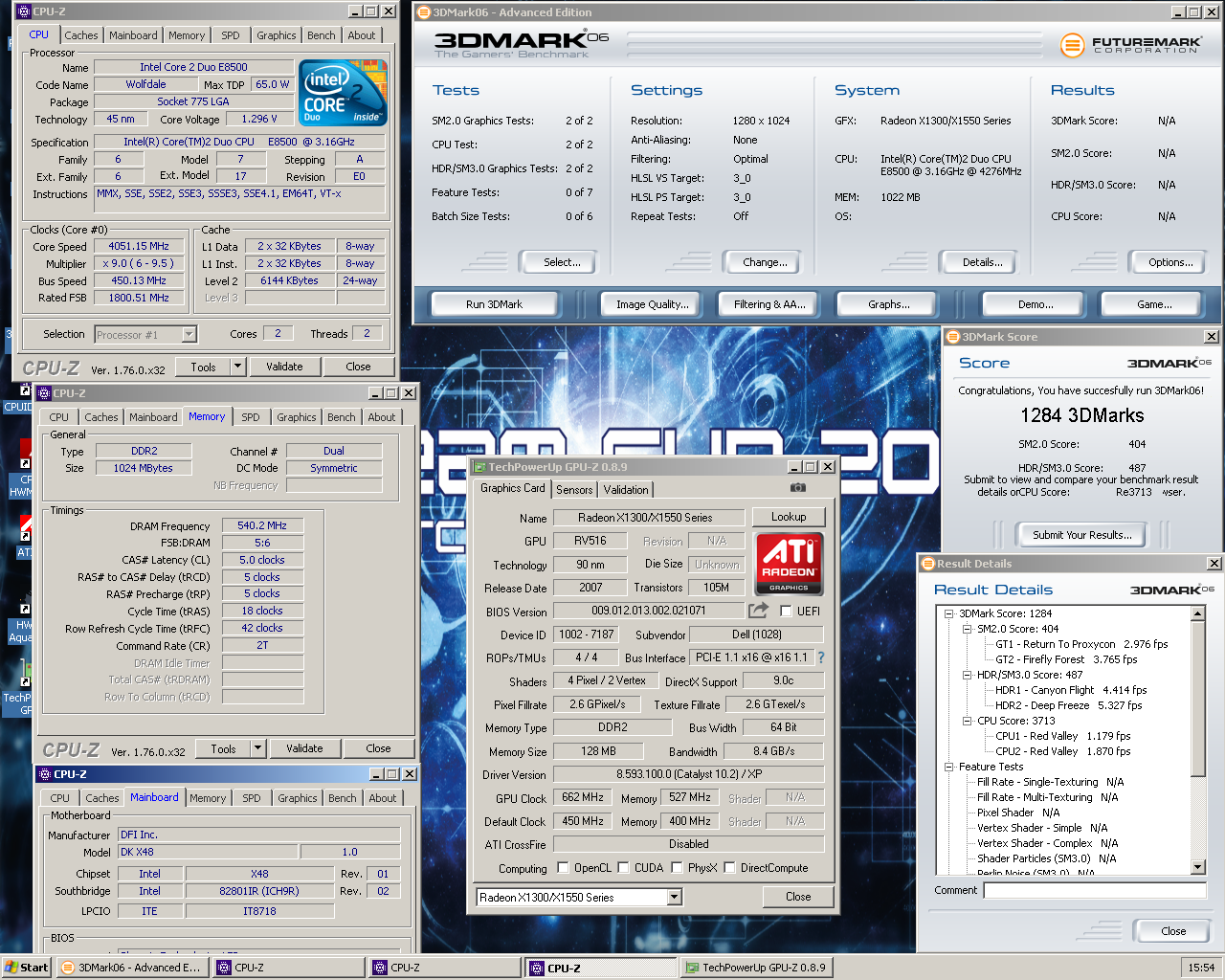The width and height of the screenshot is (1225, 980).
Task: Click the Run 3DMark button
Action: [494, 304]
